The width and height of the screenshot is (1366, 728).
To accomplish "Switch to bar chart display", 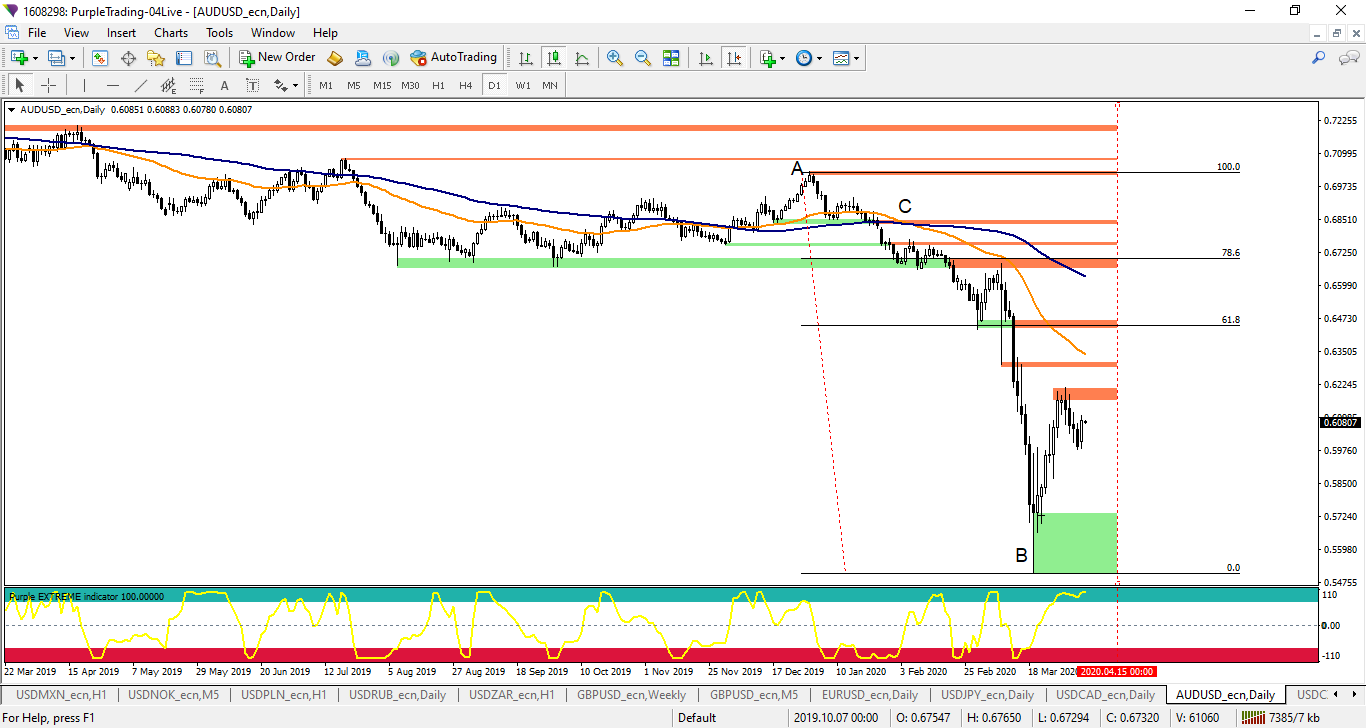I will [525, 58].
